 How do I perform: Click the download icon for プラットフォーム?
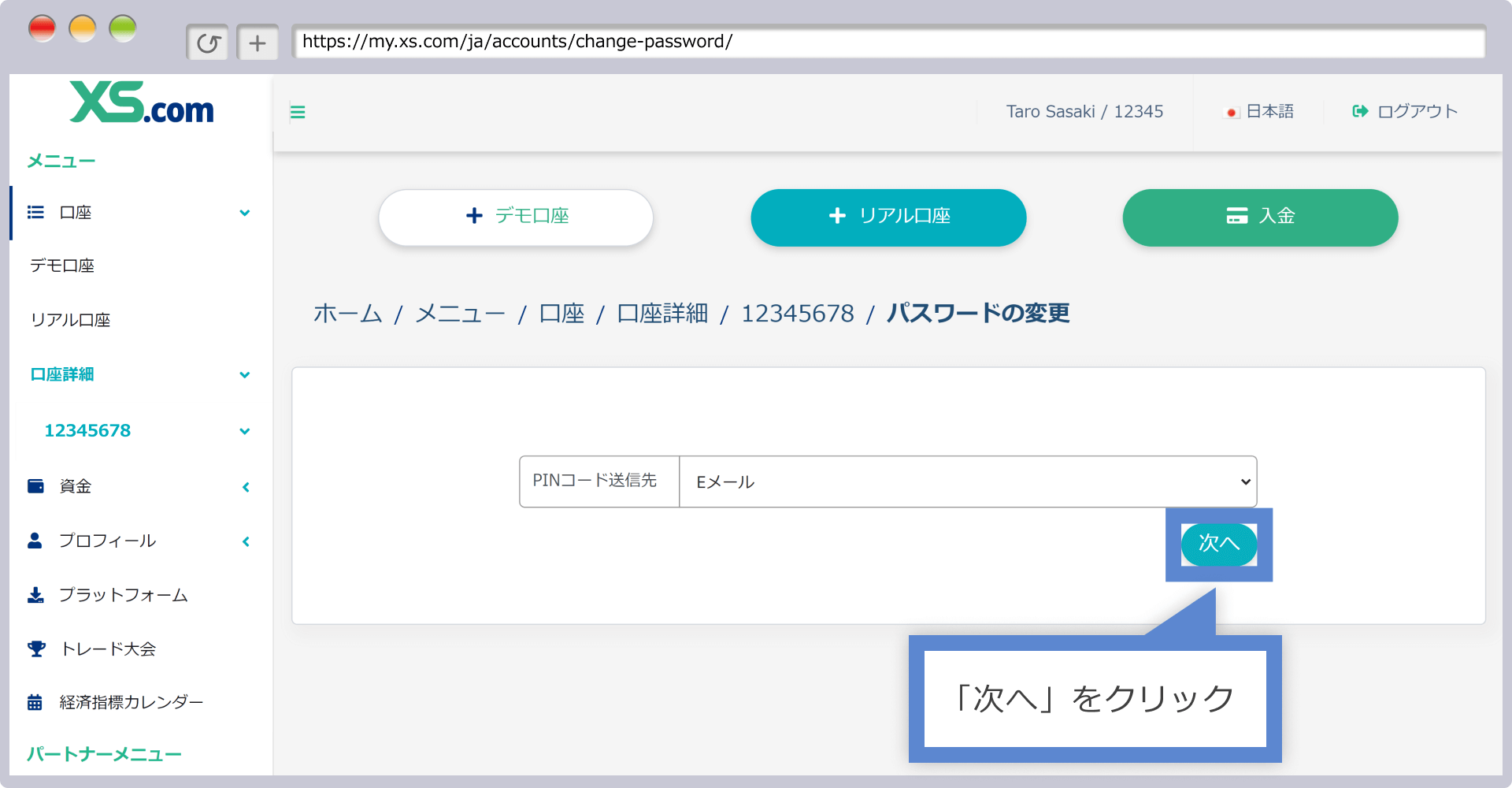pos(35,595)
